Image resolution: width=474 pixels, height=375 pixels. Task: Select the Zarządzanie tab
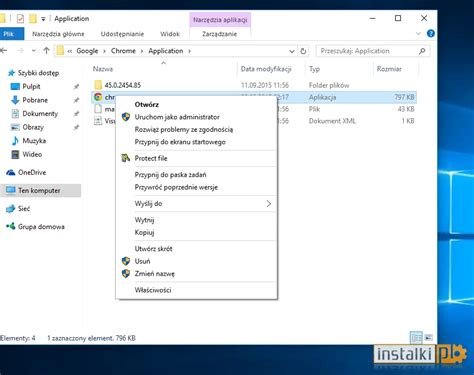(219, 34)
